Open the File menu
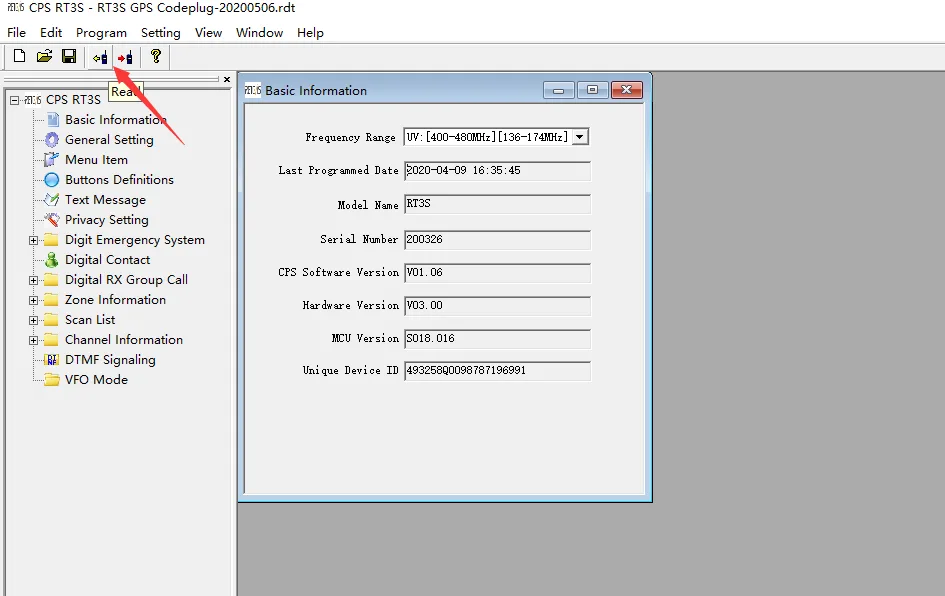The height and width of the screenshot is (596, 945). tap(16, 33)
